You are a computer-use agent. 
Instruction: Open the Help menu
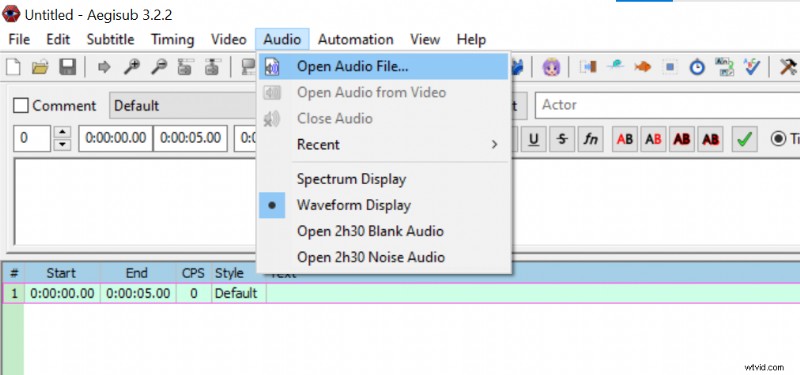[x=471, y=39]
